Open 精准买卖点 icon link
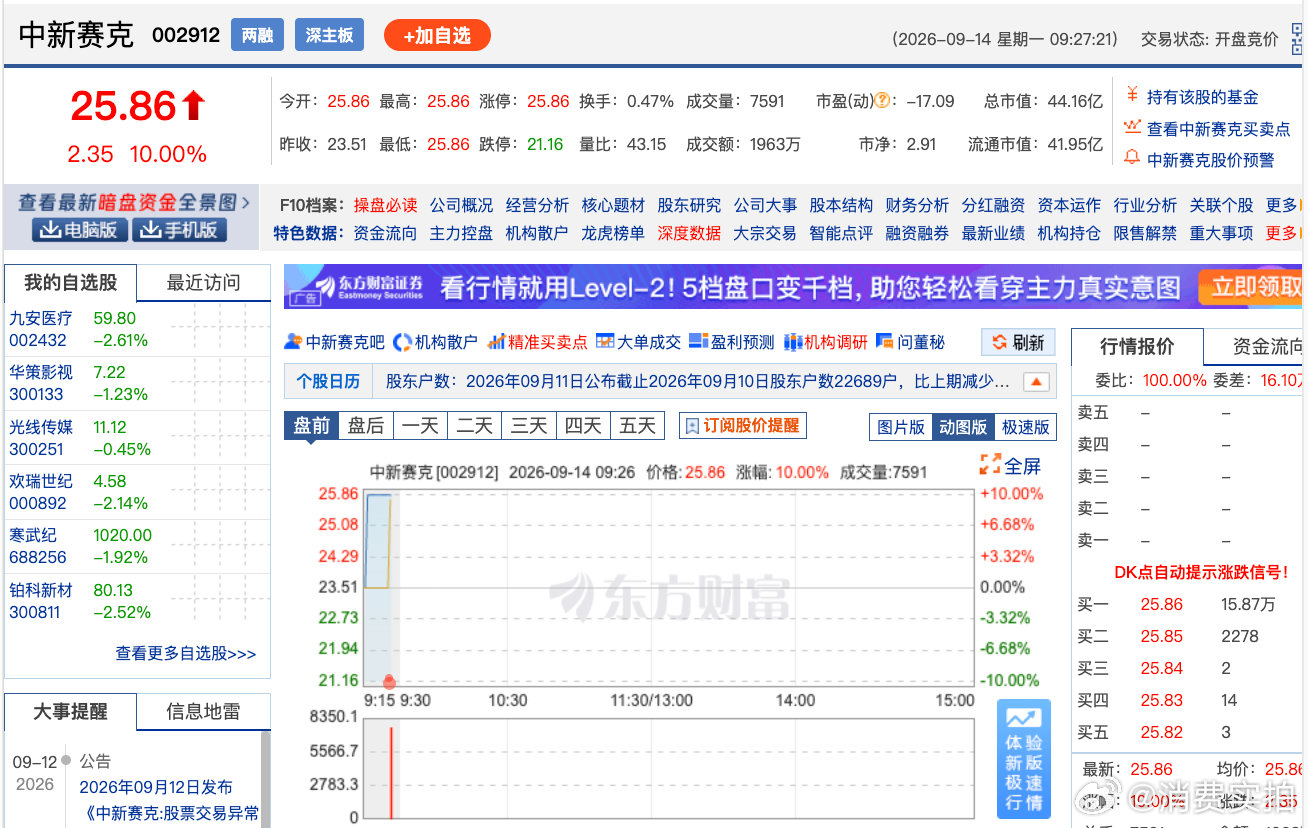Image resolution: width=1308 pixels, height=828 pixels. [x=538, y=342]
